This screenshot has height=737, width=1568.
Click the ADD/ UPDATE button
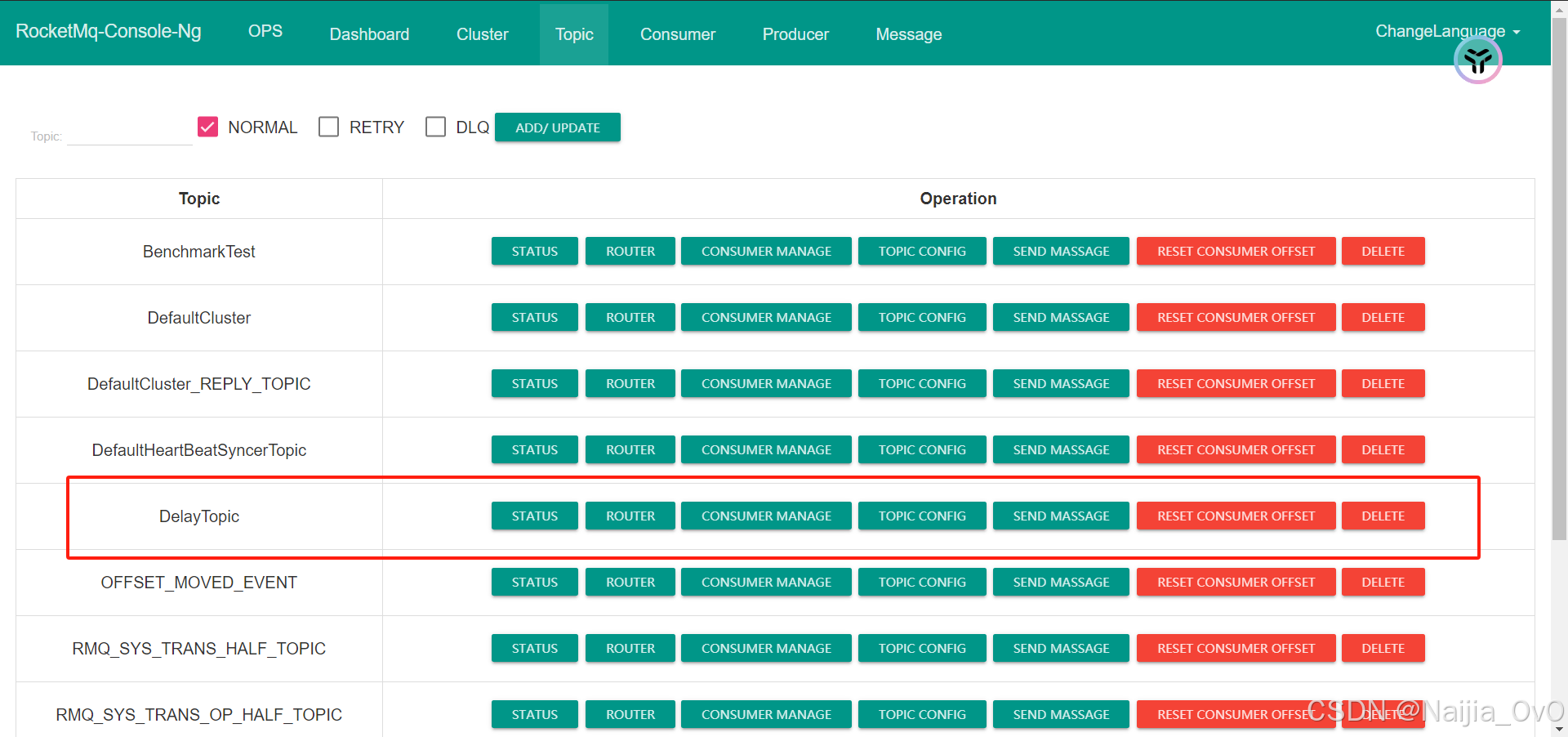pos(558,127)
